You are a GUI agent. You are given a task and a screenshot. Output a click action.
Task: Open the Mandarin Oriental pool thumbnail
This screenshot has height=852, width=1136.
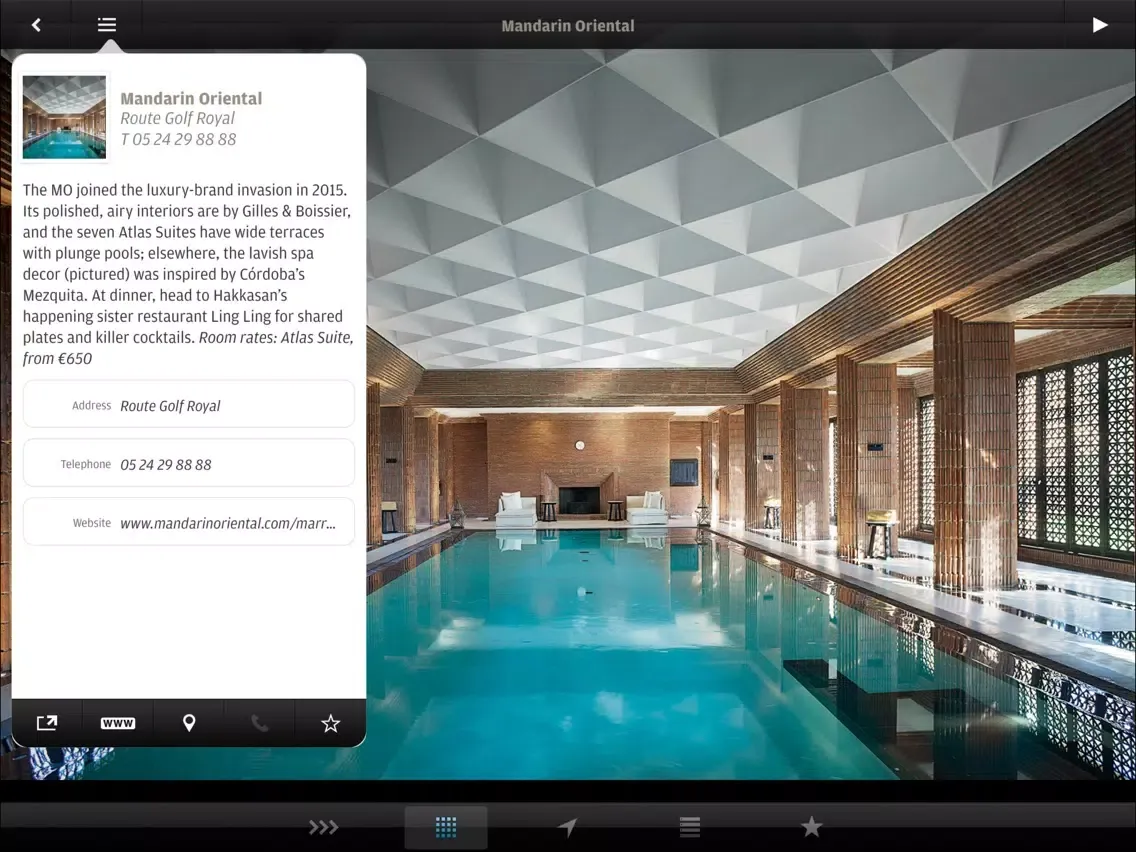64,117
